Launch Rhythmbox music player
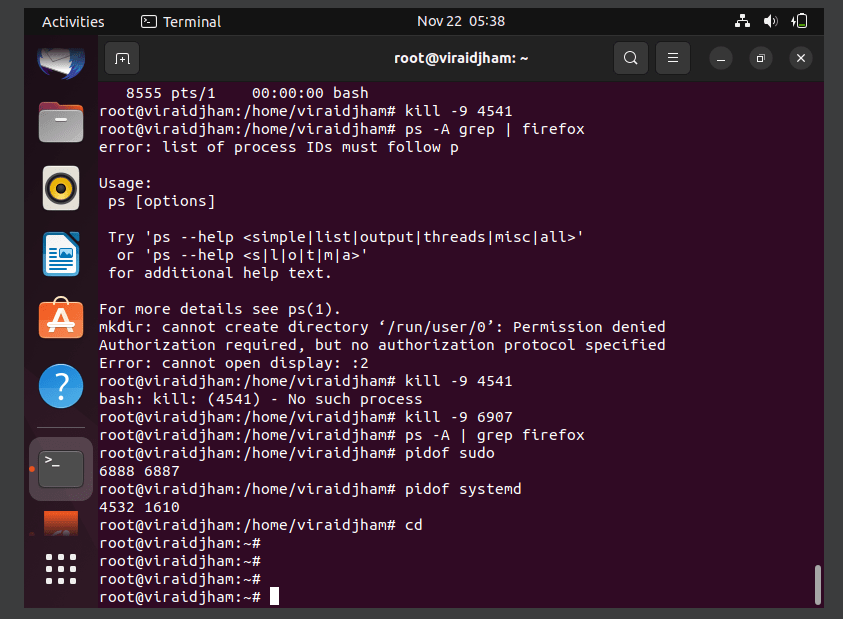Screen dimensions: 843x619 coord(61,188)
